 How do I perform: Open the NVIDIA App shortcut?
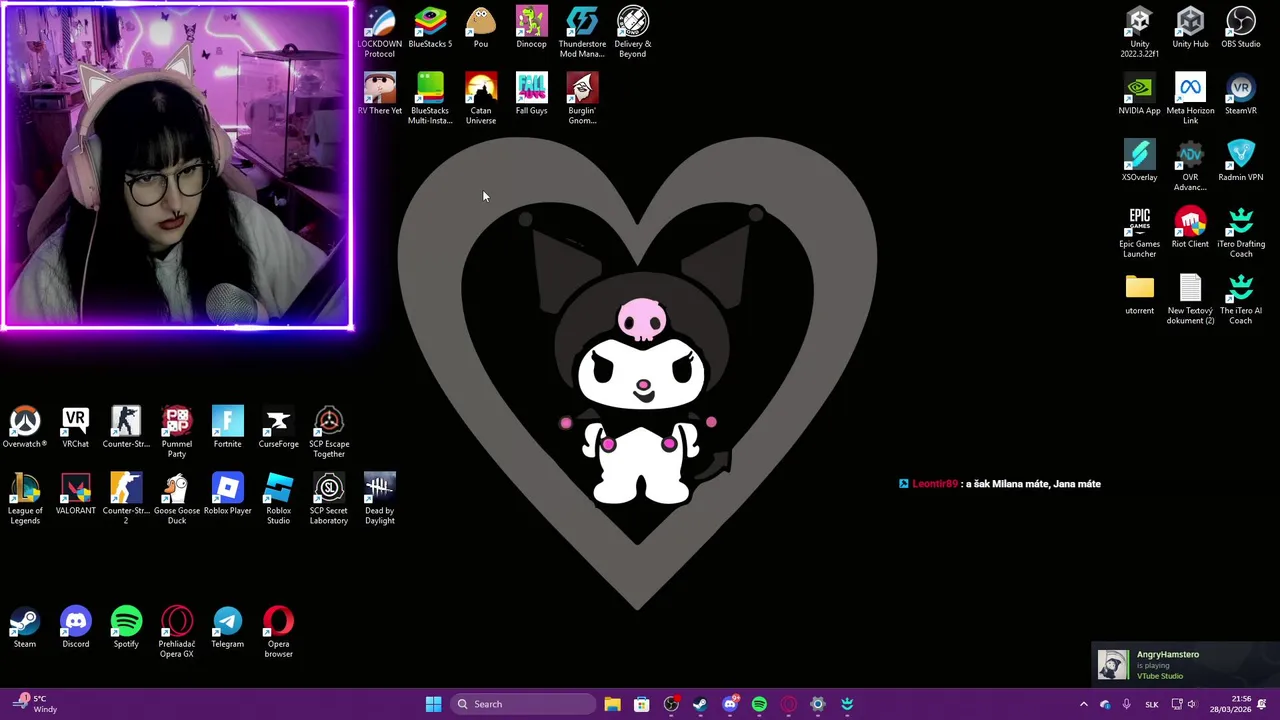coord(1140,94)
